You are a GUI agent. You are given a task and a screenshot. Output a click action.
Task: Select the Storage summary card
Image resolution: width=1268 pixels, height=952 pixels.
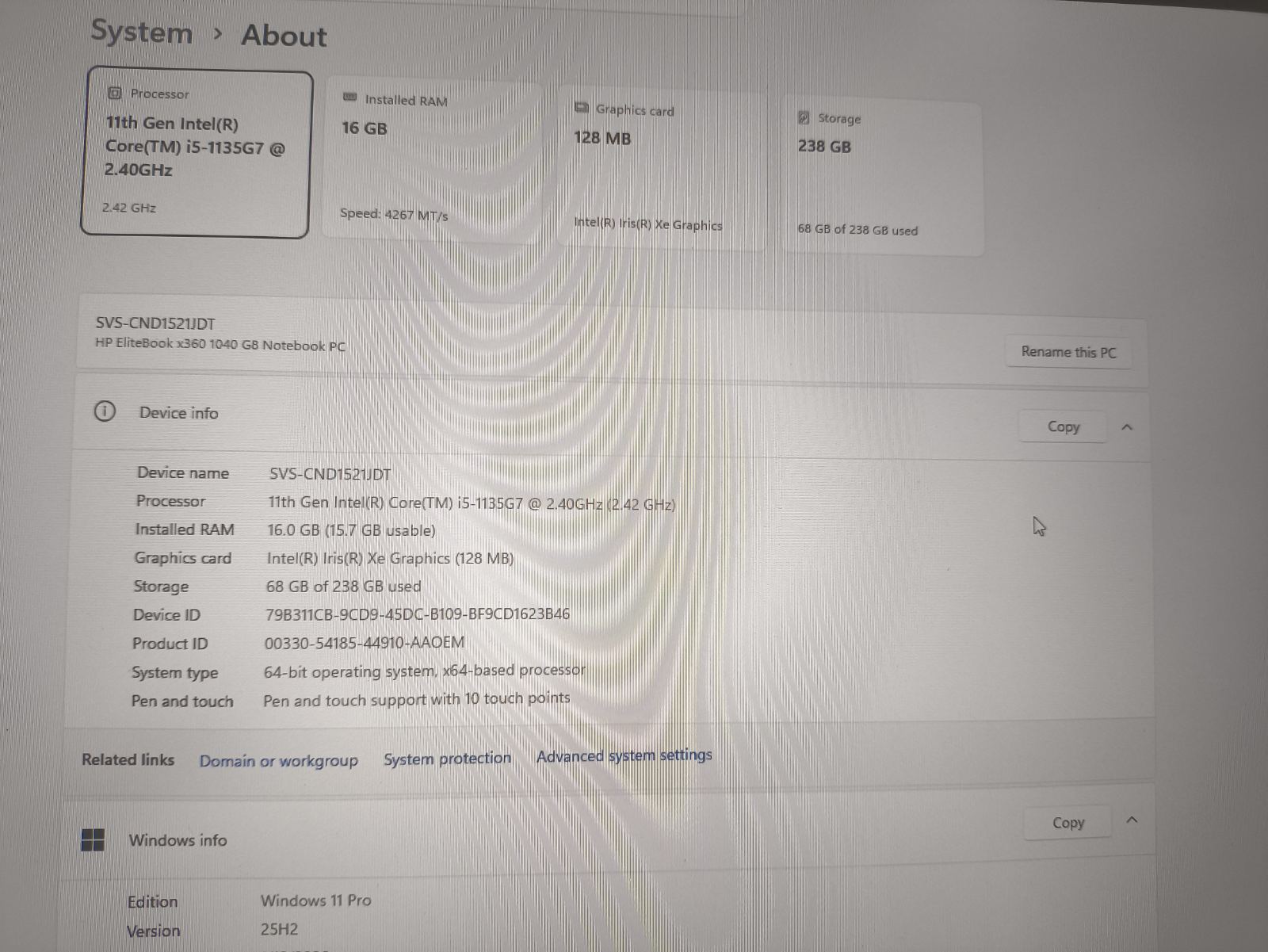[884, 176]
